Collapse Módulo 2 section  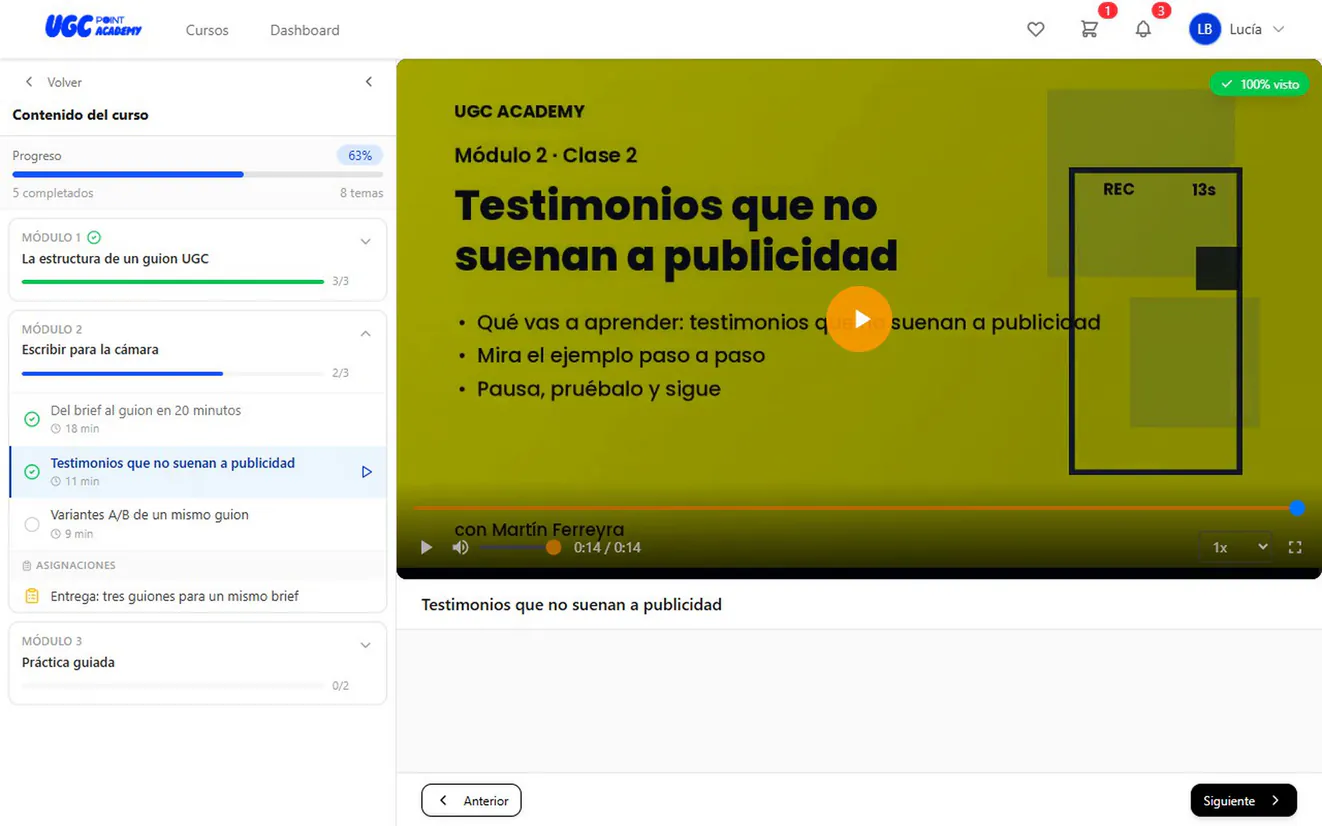[365, 333]
